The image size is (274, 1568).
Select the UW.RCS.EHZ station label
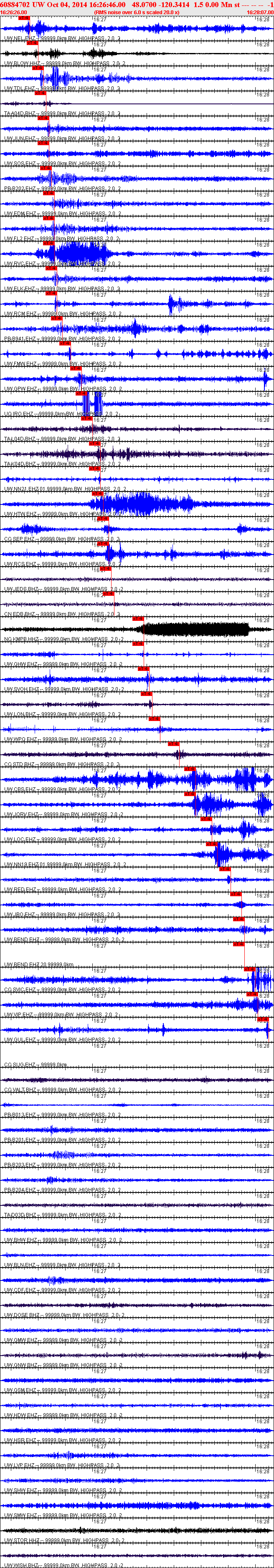click(61, 564)
